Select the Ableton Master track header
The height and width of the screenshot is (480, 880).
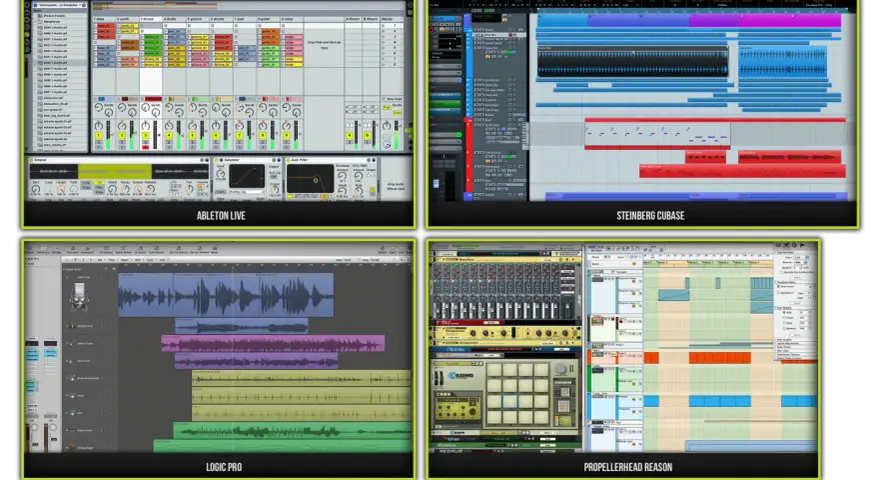tap(392, 19)
